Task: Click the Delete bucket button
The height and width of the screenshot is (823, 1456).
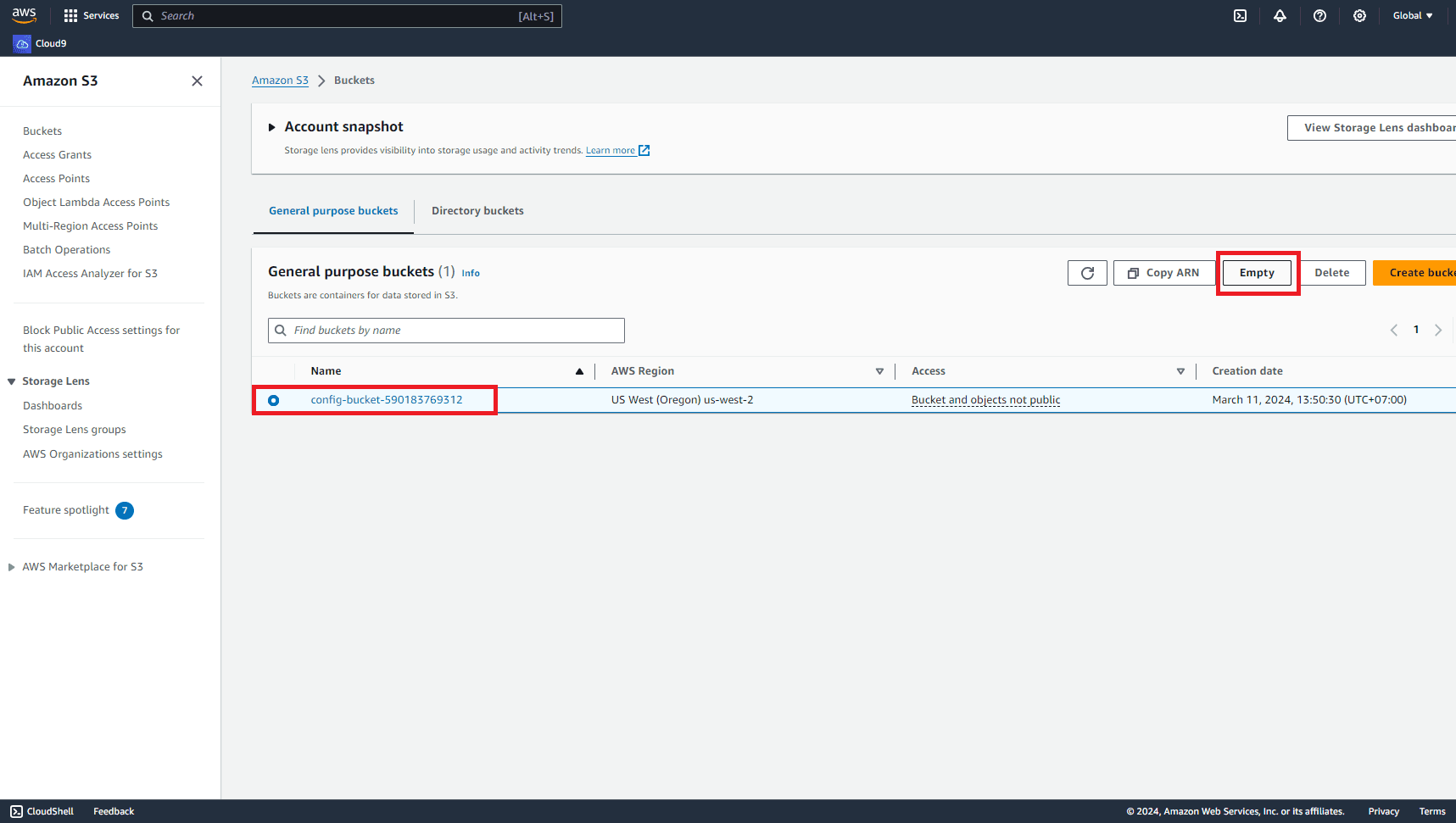Action: coord(1331,273)
